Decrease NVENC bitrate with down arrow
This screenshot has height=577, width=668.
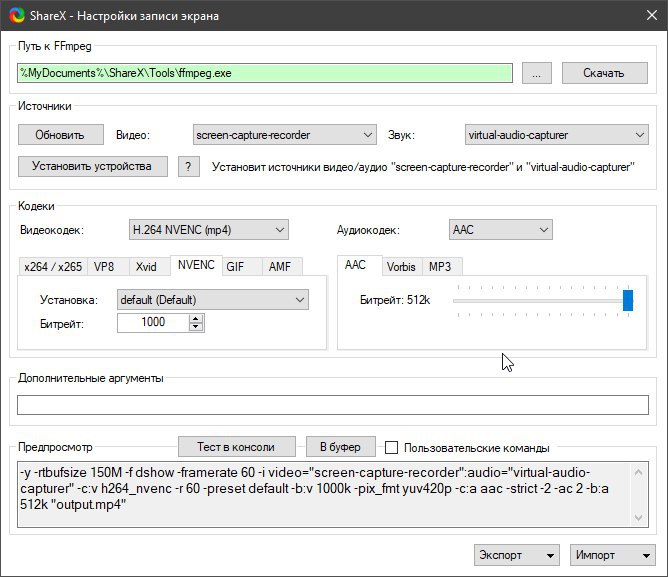pos(196,327)
